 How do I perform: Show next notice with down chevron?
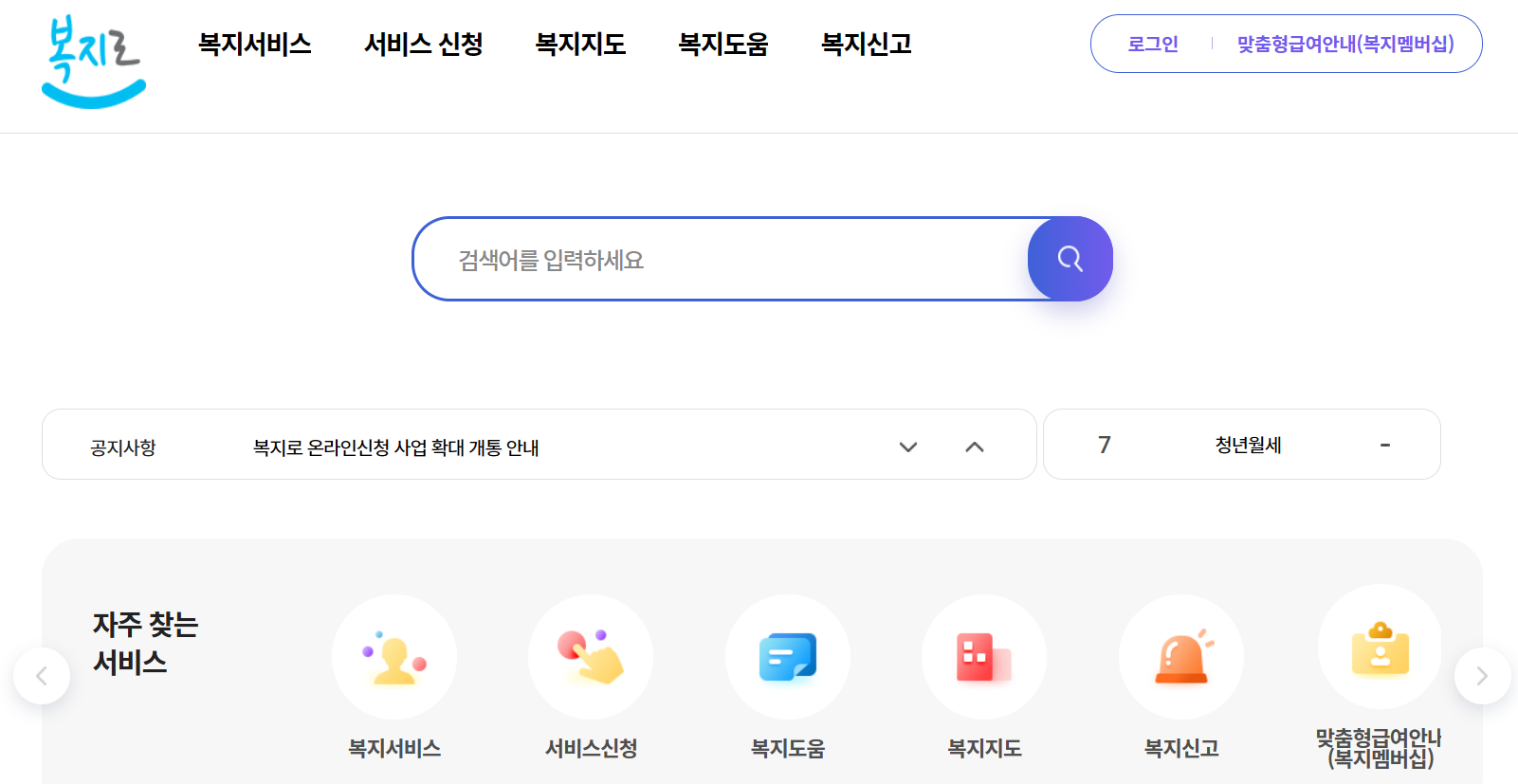[x=908, y=447]
